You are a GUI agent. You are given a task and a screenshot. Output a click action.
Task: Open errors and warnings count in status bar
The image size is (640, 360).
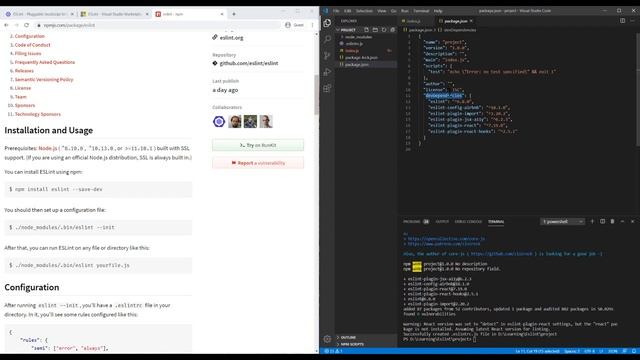coord(333,351)
